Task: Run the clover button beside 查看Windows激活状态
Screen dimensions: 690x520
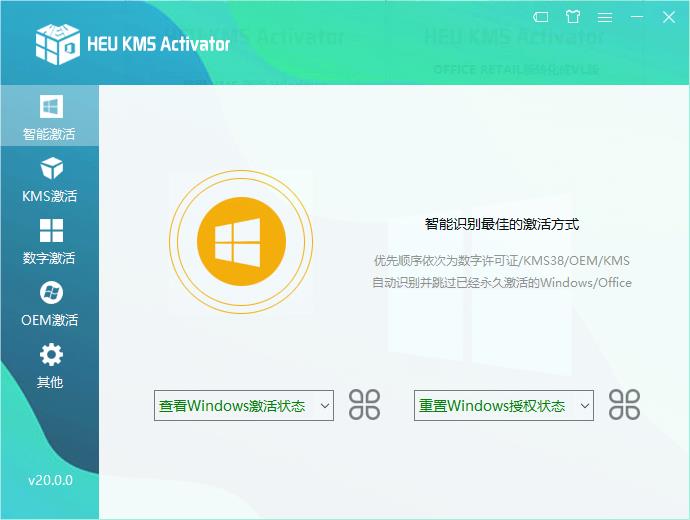Action: point(364,405)
